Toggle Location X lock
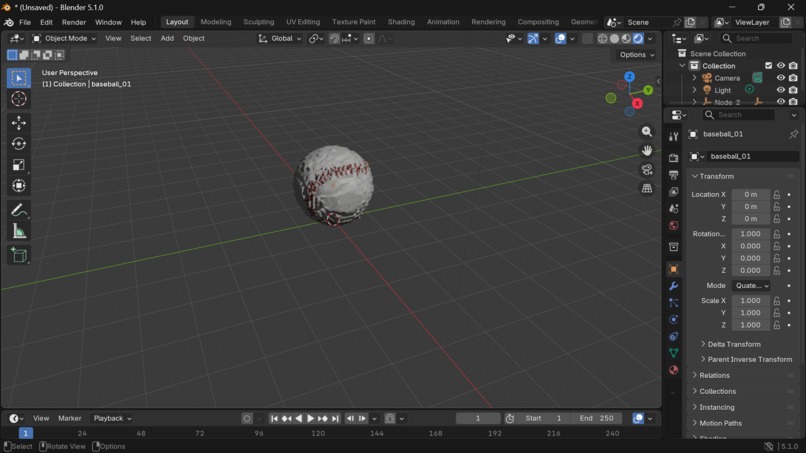This screenshot has width=806, height=453. [x=777, y=194]
